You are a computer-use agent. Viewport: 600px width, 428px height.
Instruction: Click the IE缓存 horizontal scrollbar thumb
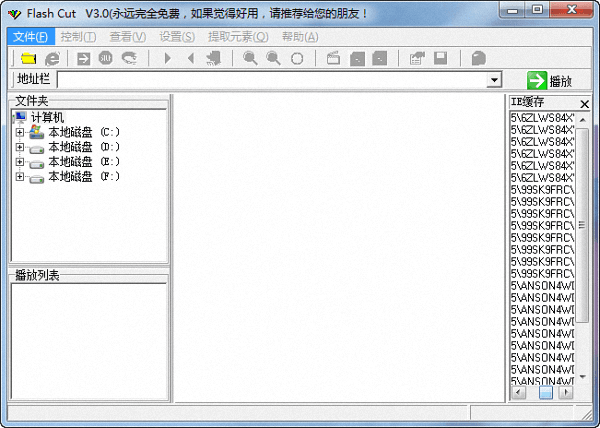546,392
